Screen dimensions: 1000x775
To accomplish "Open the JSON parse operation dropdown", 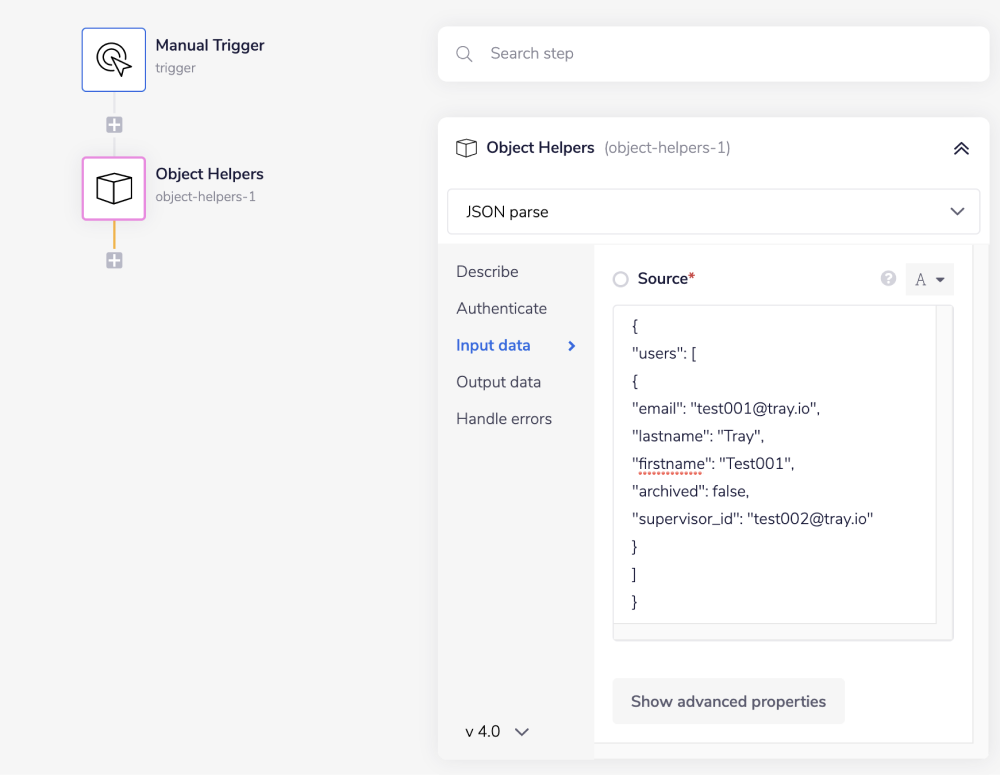I will click(x=713, y=212).
